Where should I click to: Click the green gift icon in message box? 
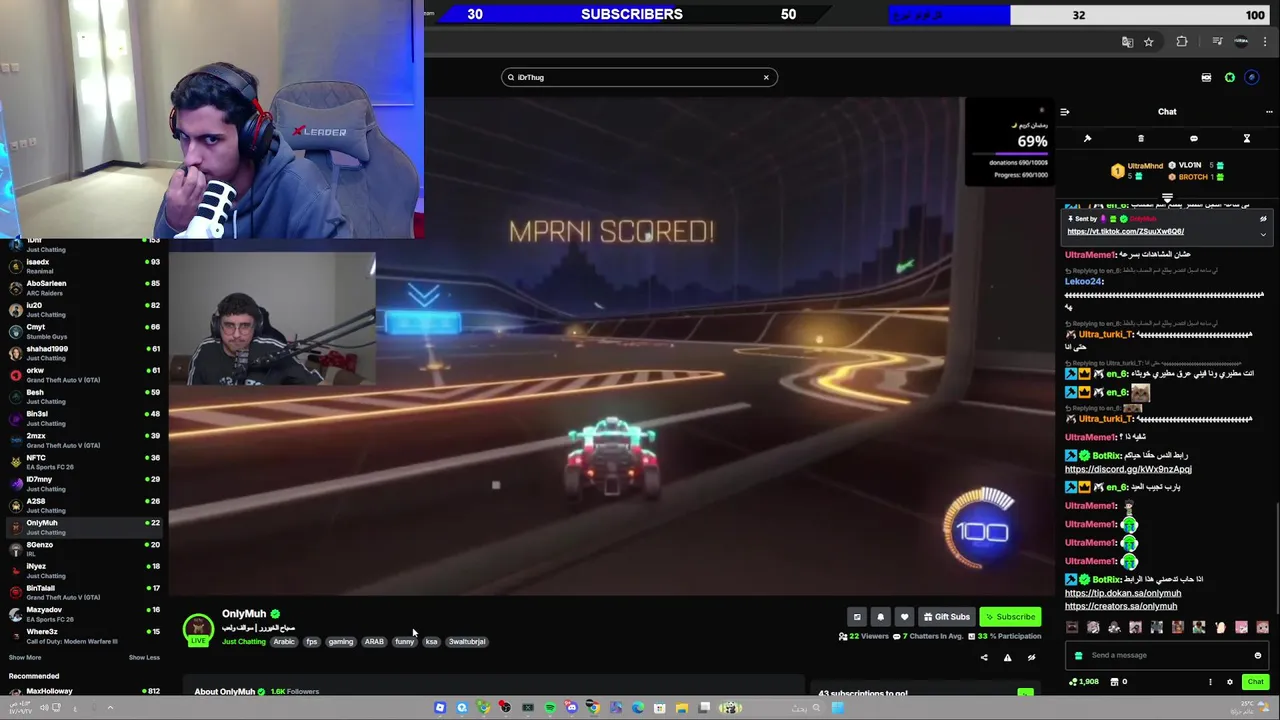(x=1078, y=656)
